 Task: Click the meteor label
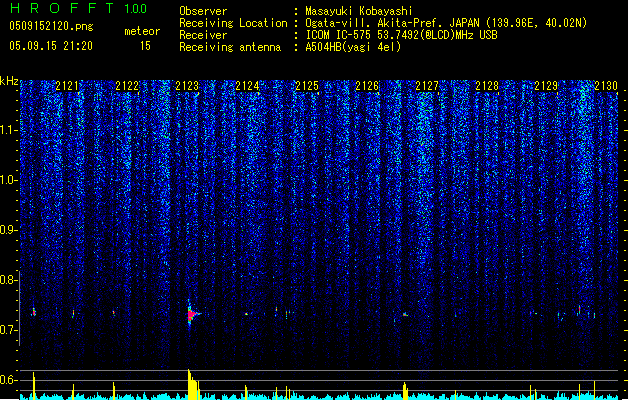pyautogui.click(x=142, y=31)
